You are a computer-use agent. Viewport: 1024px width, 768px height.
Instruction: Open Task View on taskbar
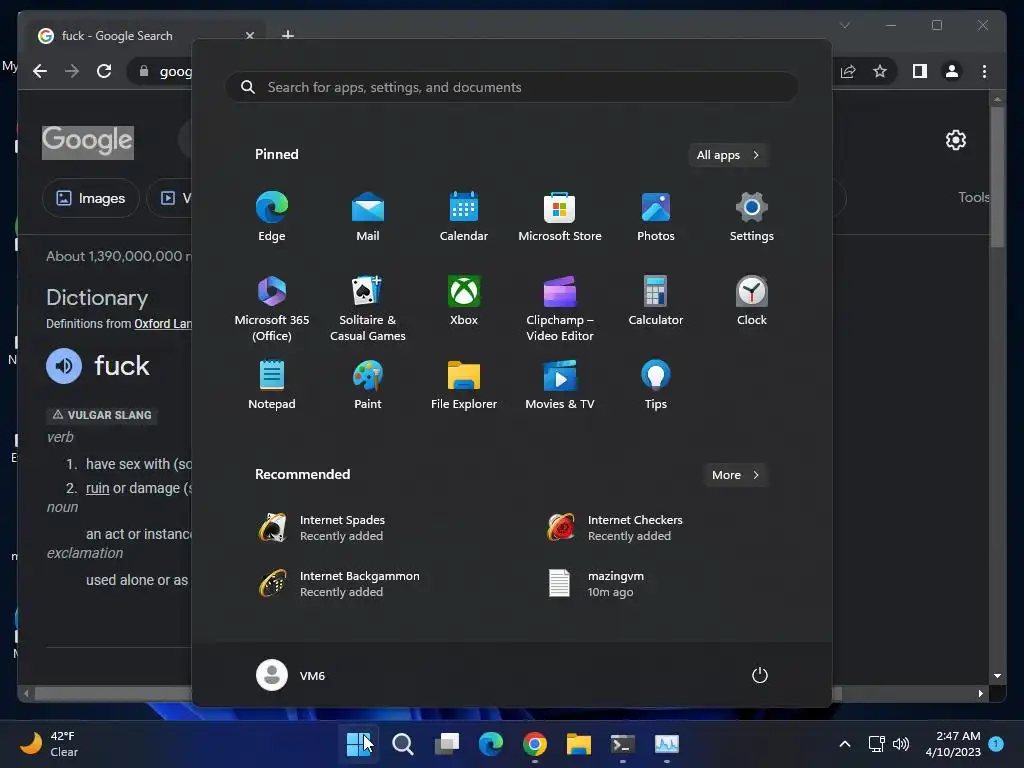pos(447,744)
